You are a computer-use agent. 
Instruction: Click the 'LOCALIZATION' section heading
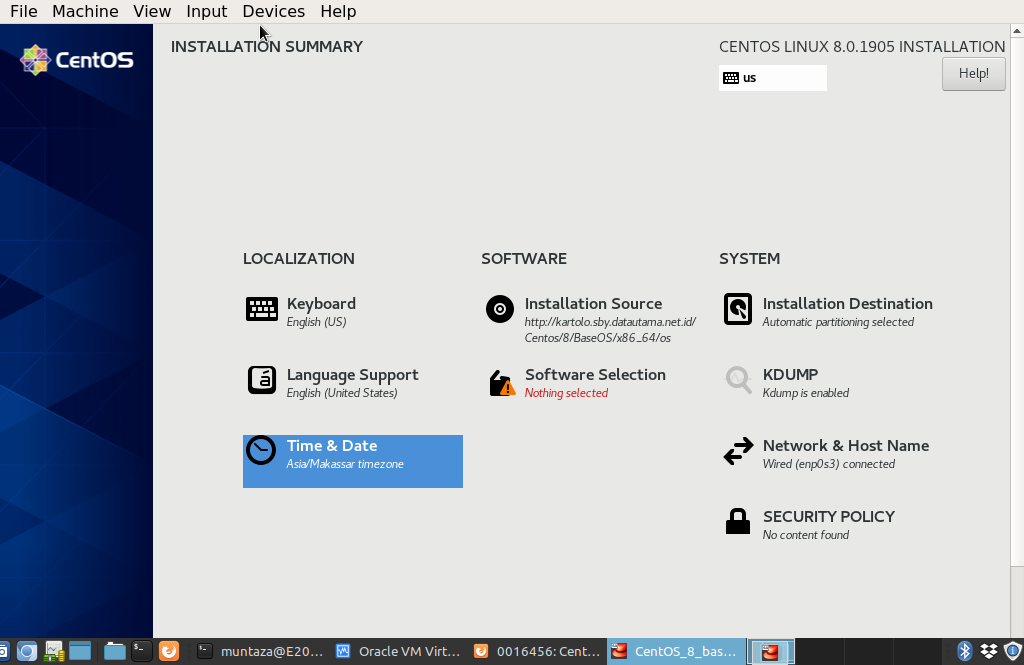point(299,259)
